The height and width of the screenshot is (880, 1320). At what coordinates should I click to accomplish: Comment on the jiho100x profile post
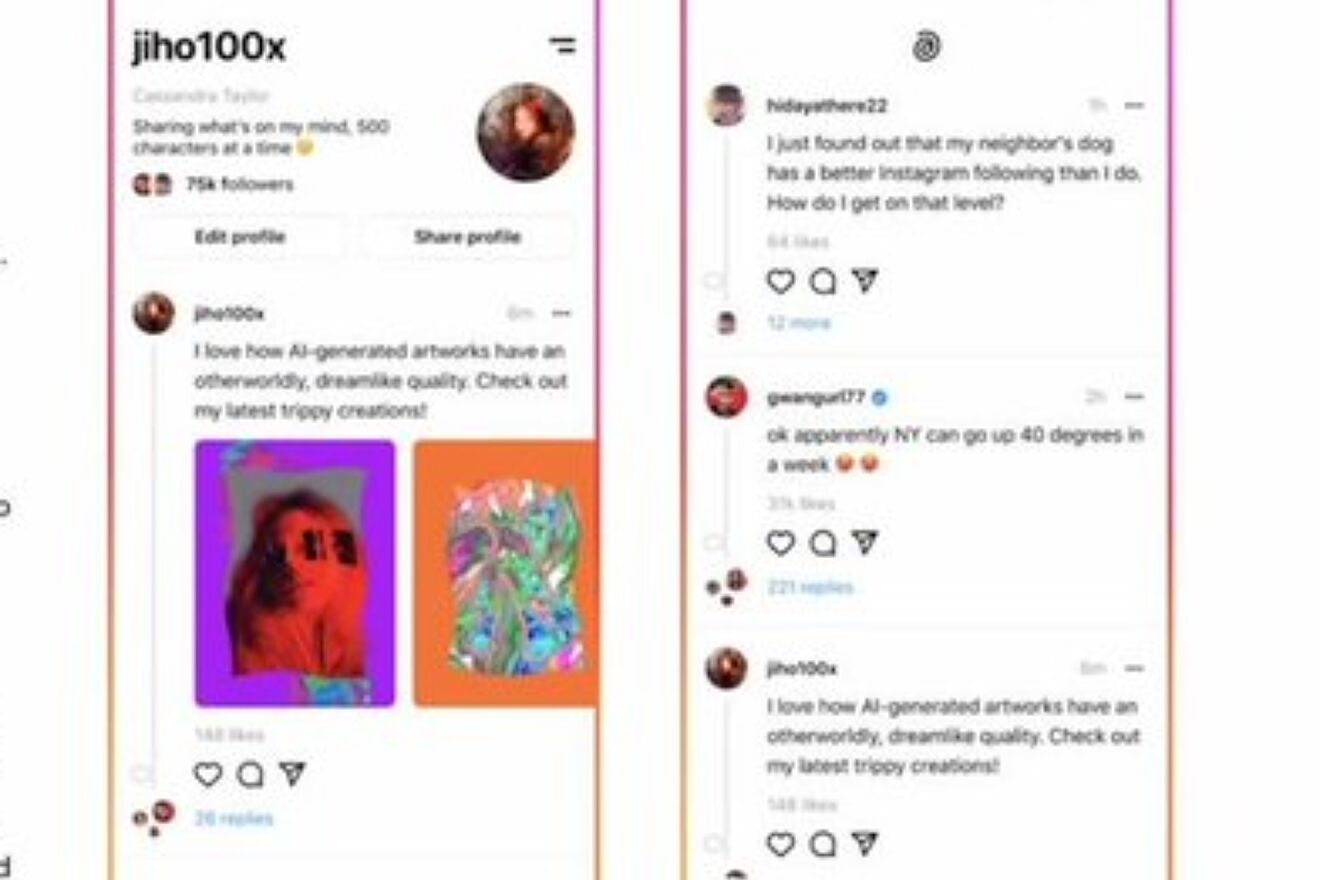coord(250,774)
